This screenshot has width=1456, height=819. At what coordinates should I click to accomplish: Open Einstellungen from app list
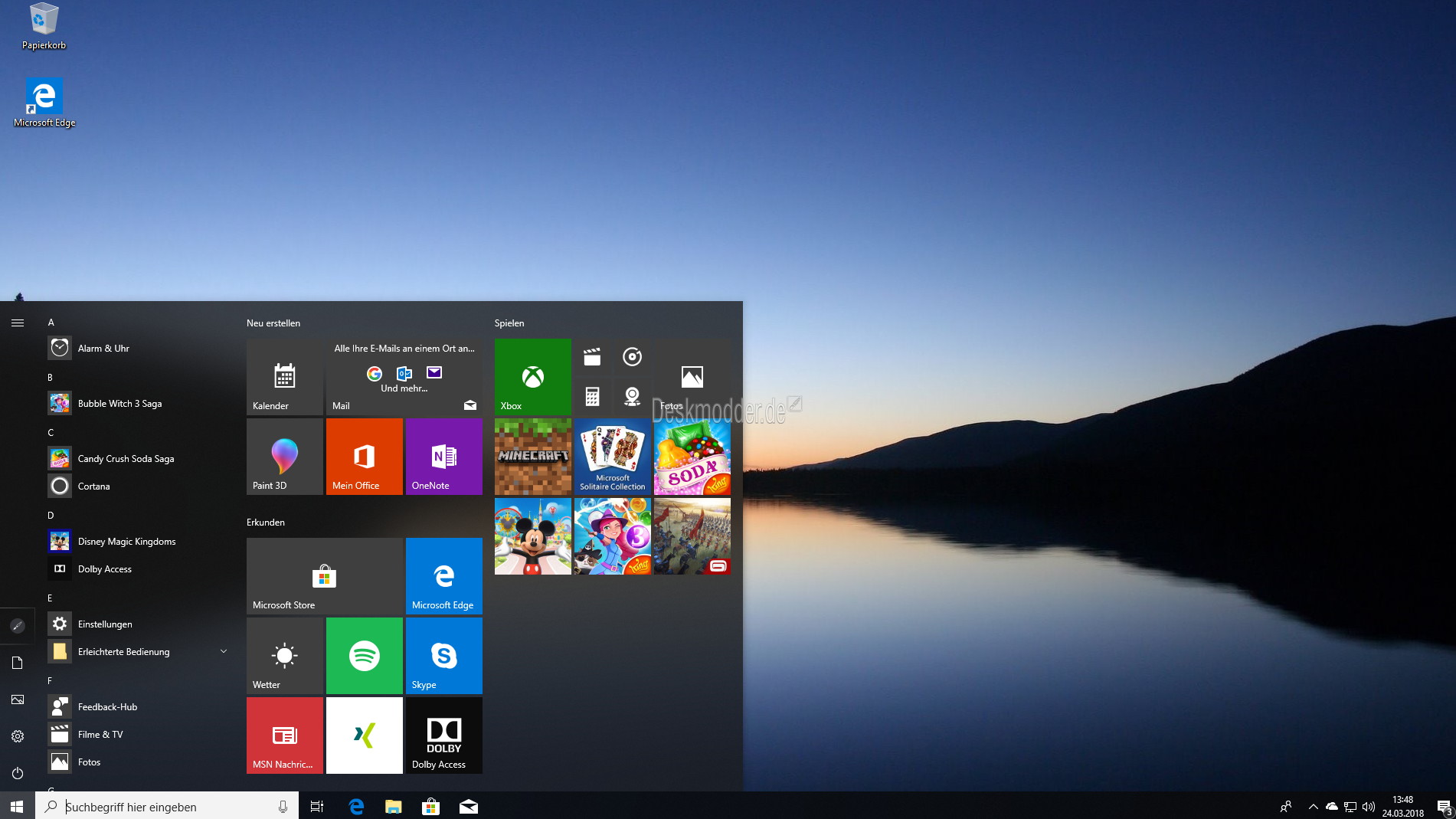(x=138, y=624)
